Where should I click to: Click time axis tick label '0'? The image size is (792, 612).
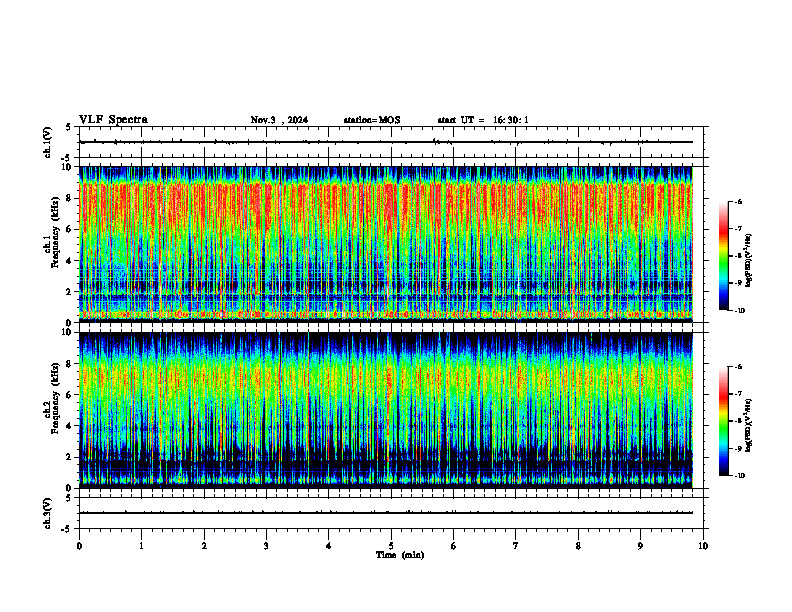pyautogui.click(x=79, y=546)
